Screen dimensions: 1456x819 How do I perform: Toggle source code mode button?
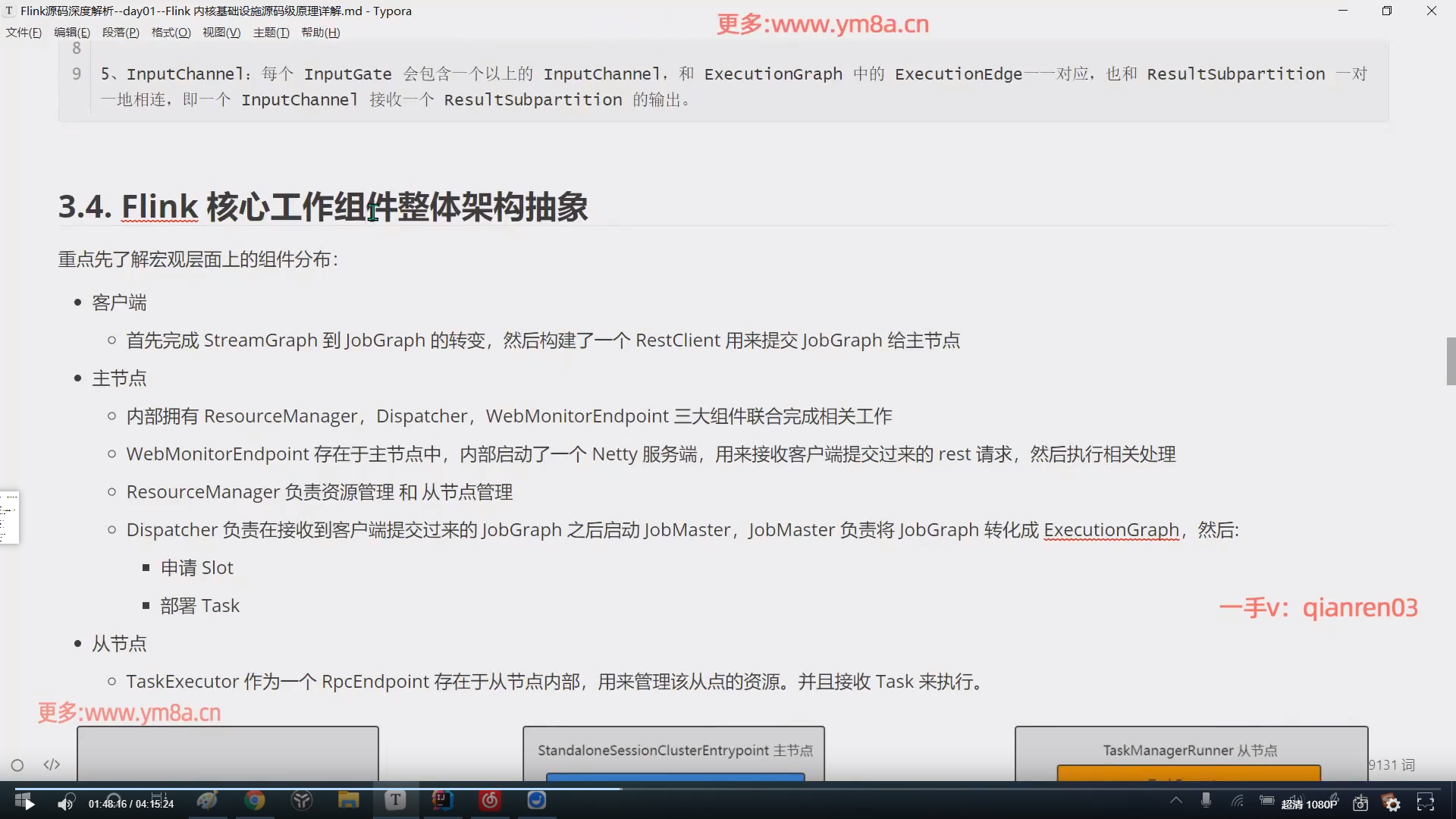pyautogui.click(x=52, y=764)
